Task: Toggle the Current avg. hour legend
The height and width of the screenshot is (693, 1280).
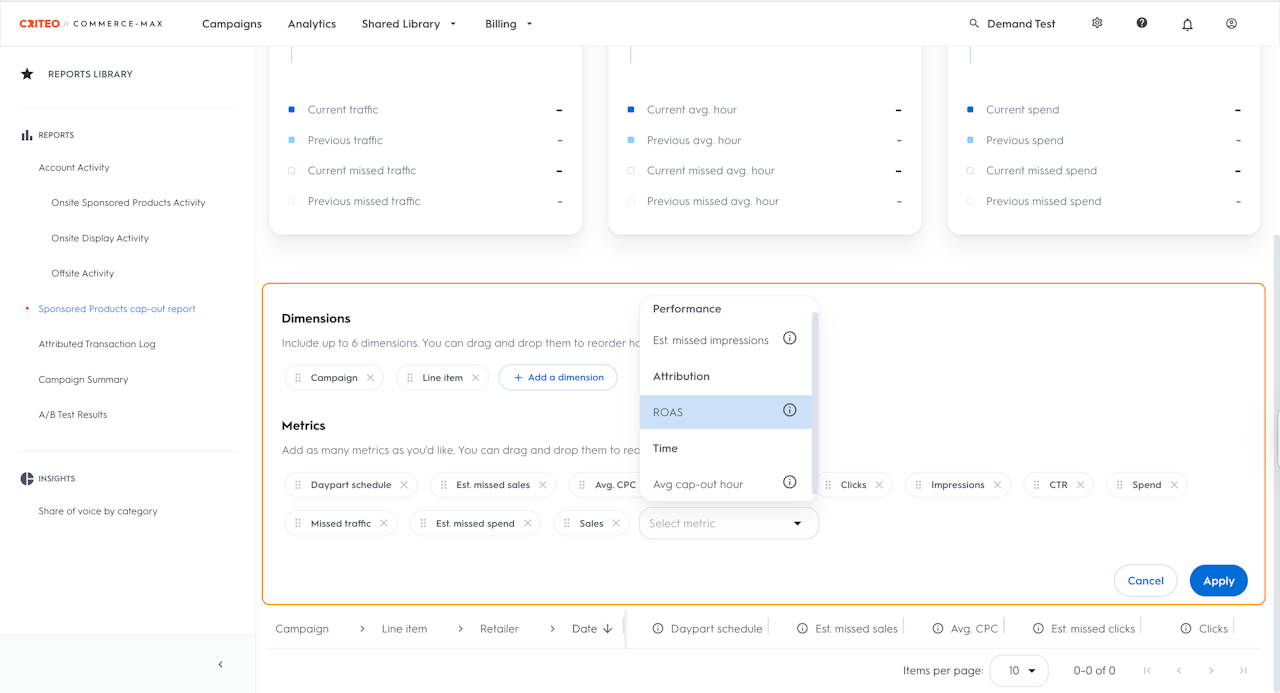Action: click(x=691, y=110)
